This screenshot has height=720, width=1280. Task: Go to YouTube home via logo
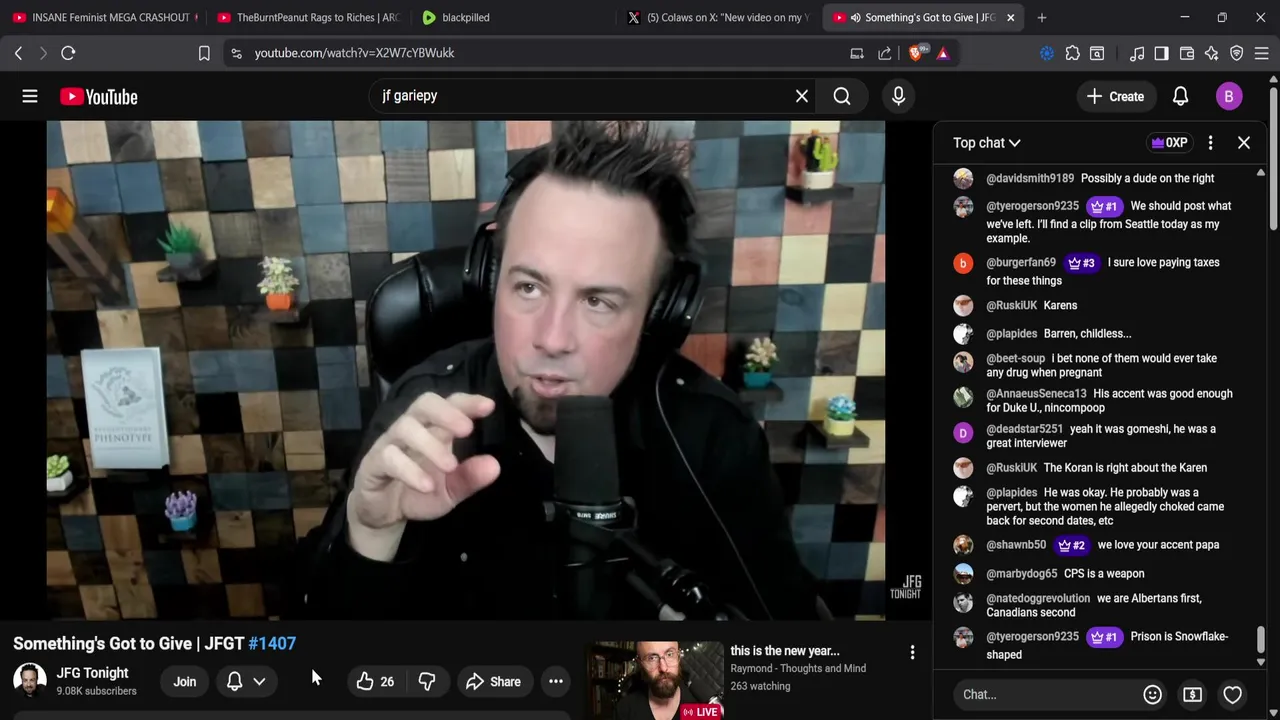(x=98, y=96)
